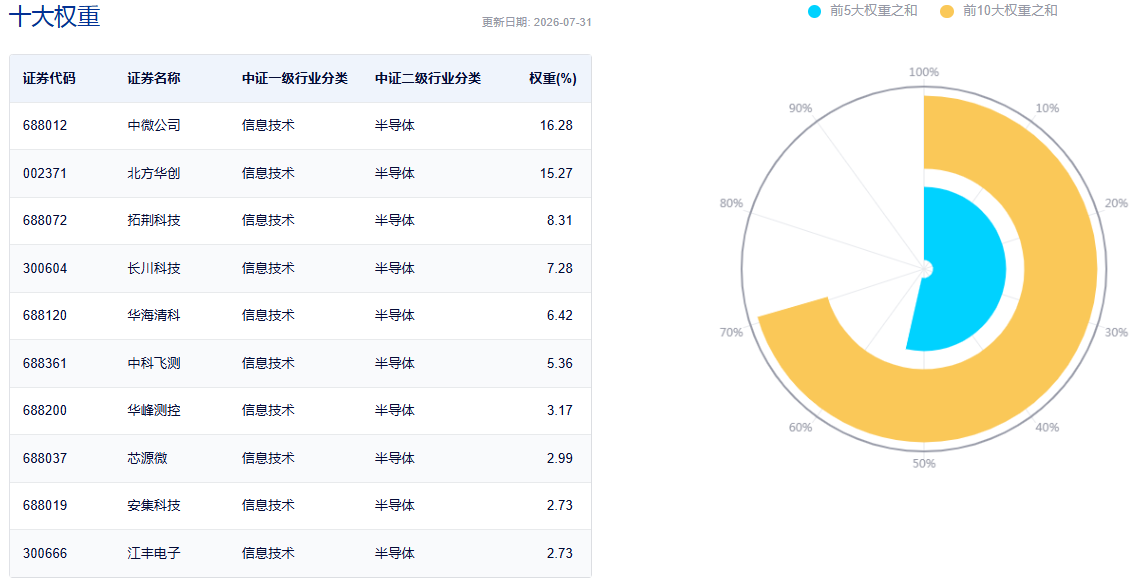Select security code 688200
This screenshot has width=1140, height=581.
[x=45, y=411]
